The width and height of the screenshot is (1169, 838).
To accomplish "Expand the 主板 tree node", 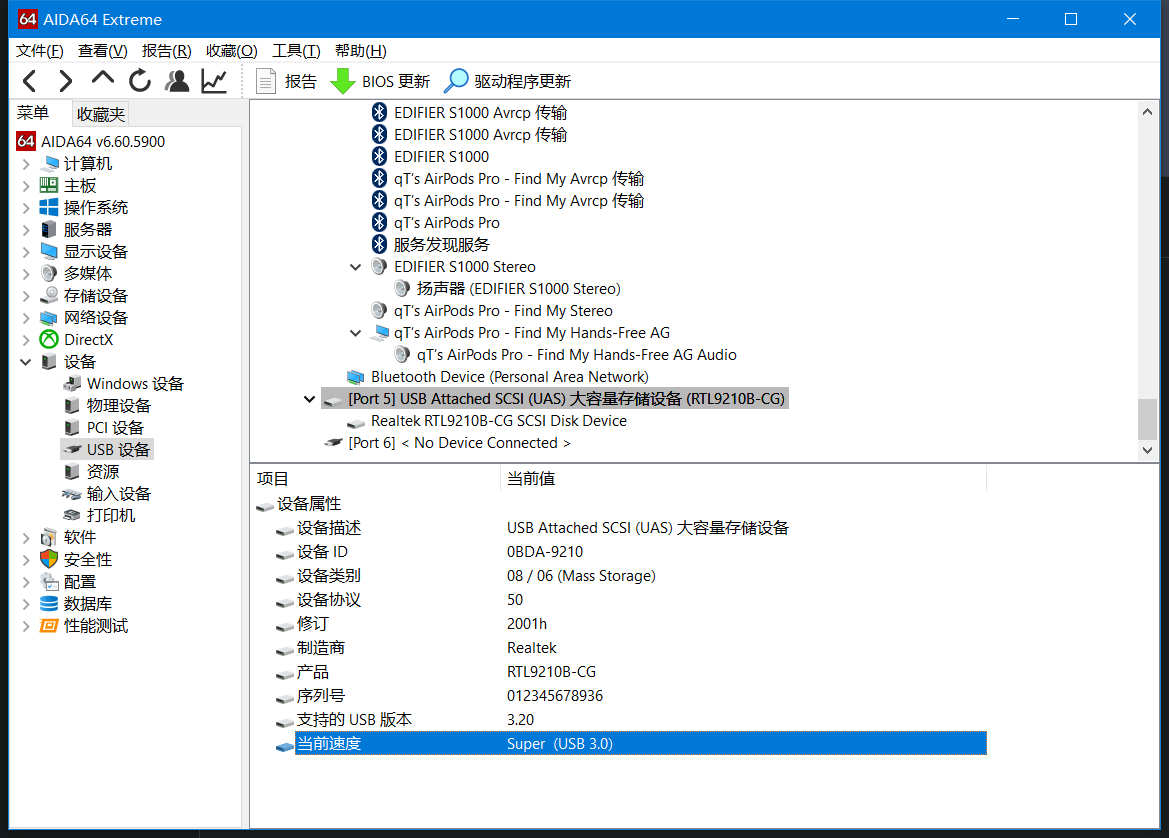I will pos(26,186).
